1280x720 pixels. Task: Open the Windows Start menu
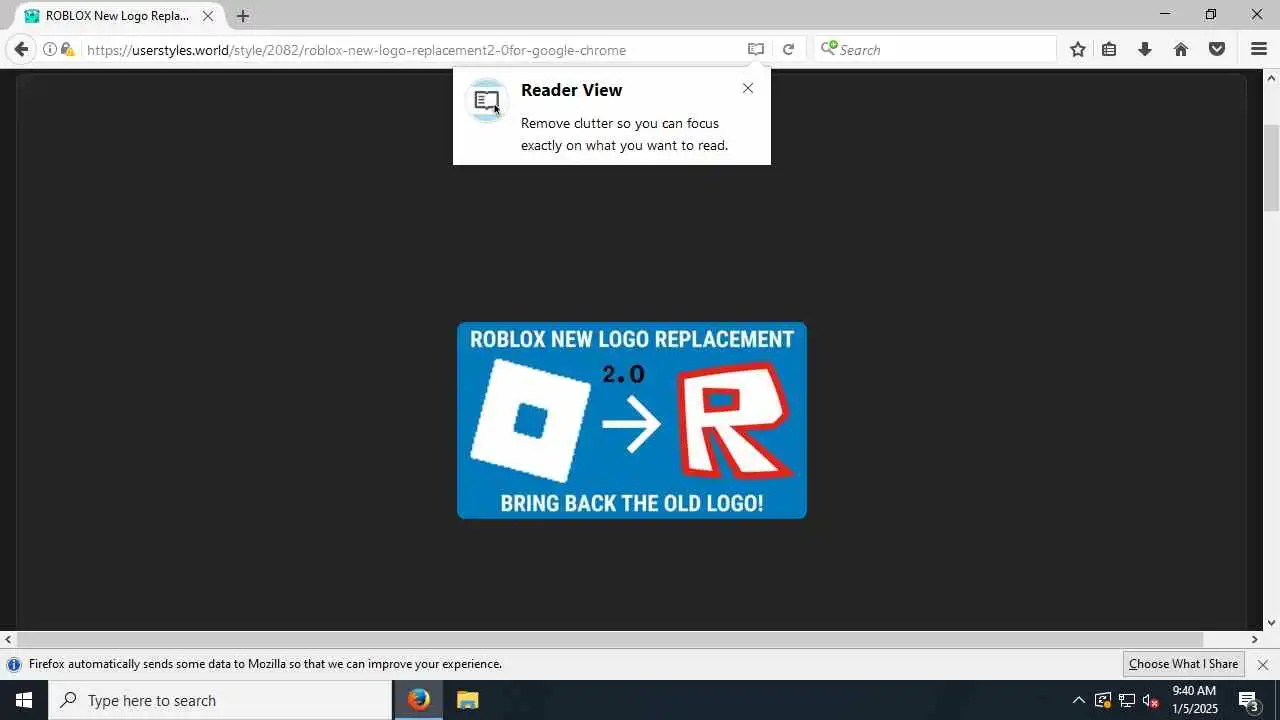24,700
